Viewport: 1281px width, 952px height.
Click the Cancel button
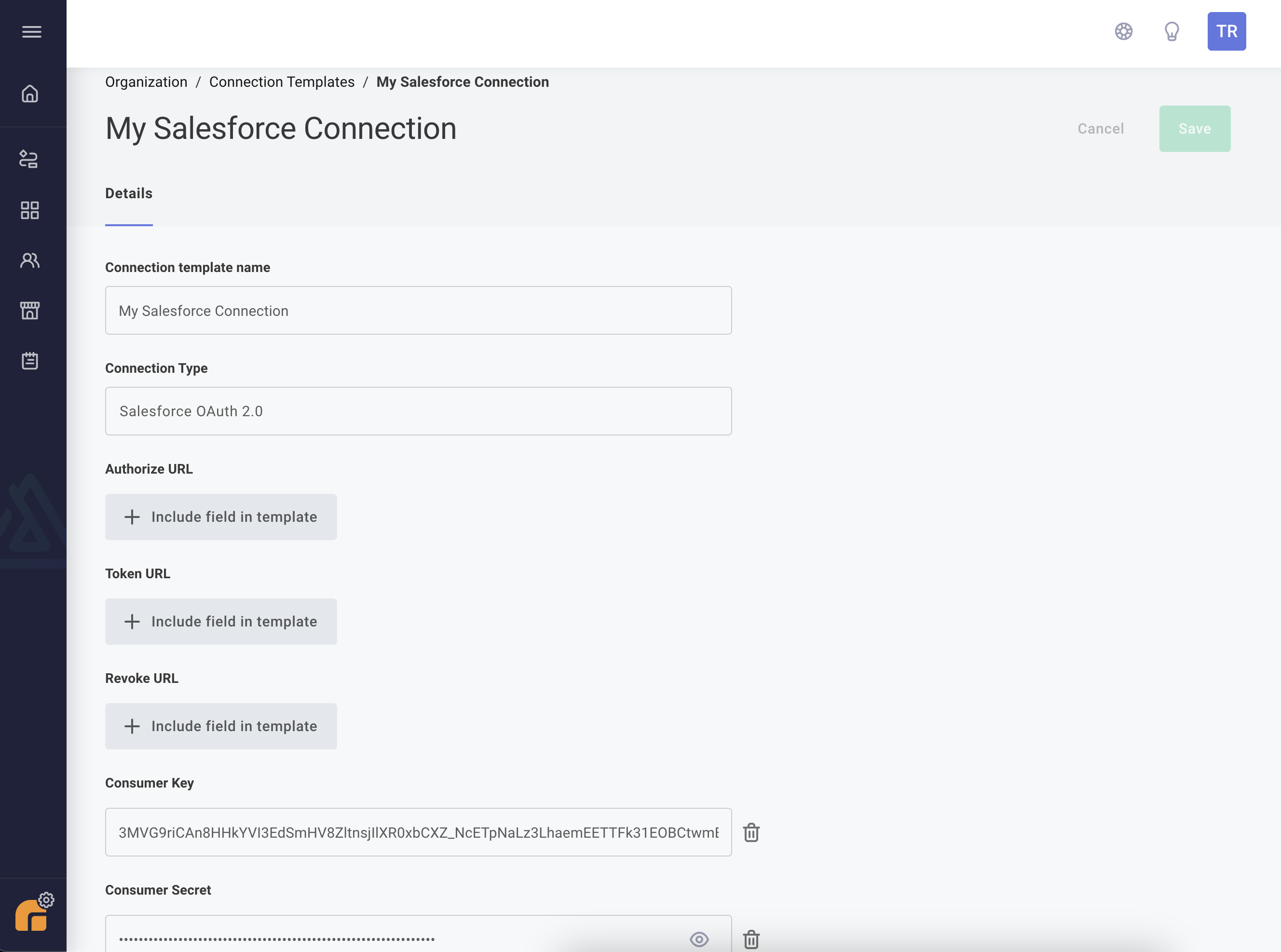[x=1101, y=128]
